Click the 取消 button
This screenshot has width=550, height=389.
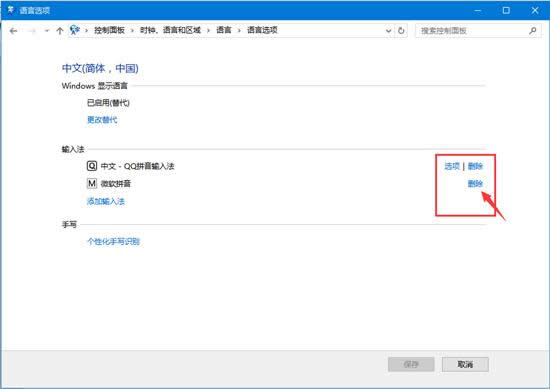pyautogui.click(x=465, y=364)
